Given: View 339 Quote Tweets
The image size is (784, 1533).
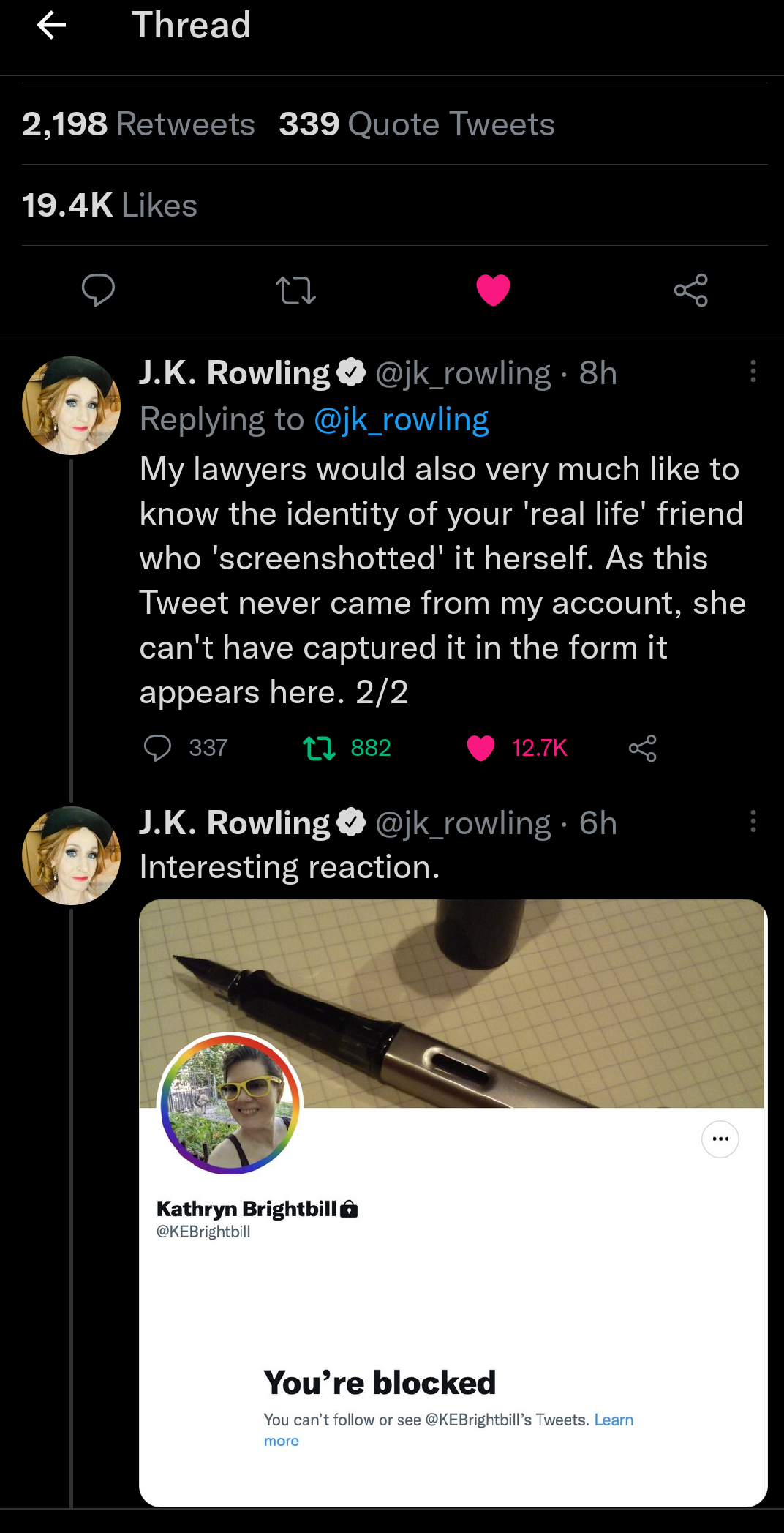Looking at the screenshot, I should [x=417, y=124].
